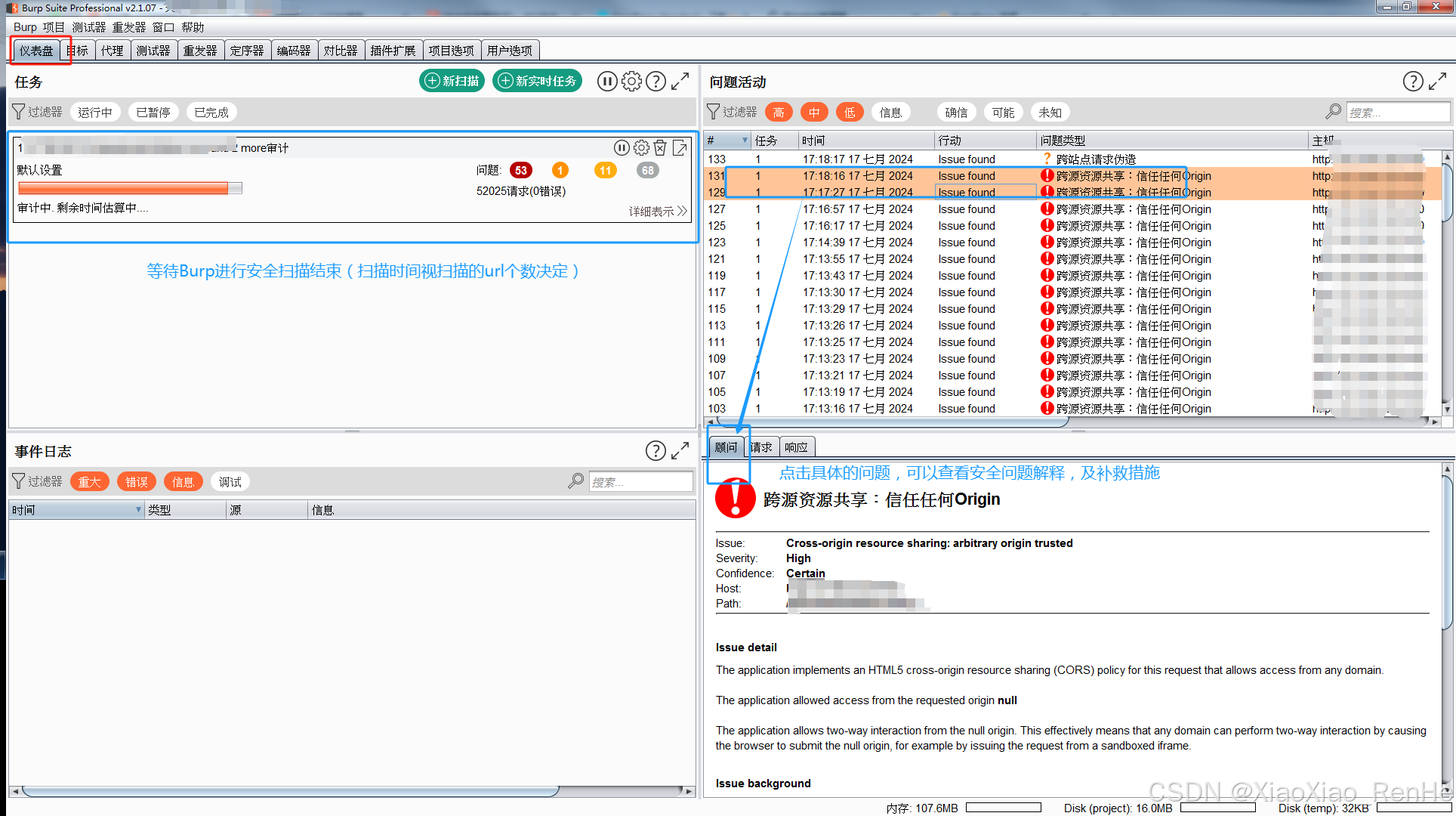Open settings gear of audit task 1

tap(641, 147)
